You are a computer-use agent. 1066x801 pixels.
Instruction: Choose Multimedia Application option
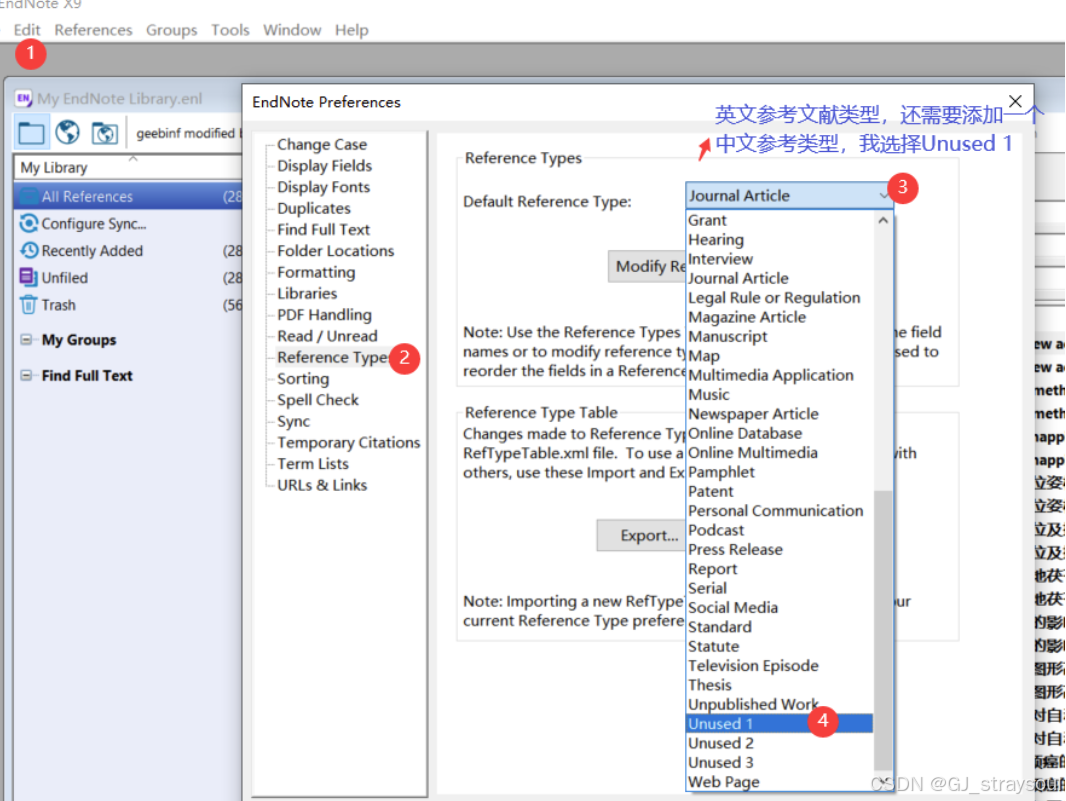click(780, 375)
